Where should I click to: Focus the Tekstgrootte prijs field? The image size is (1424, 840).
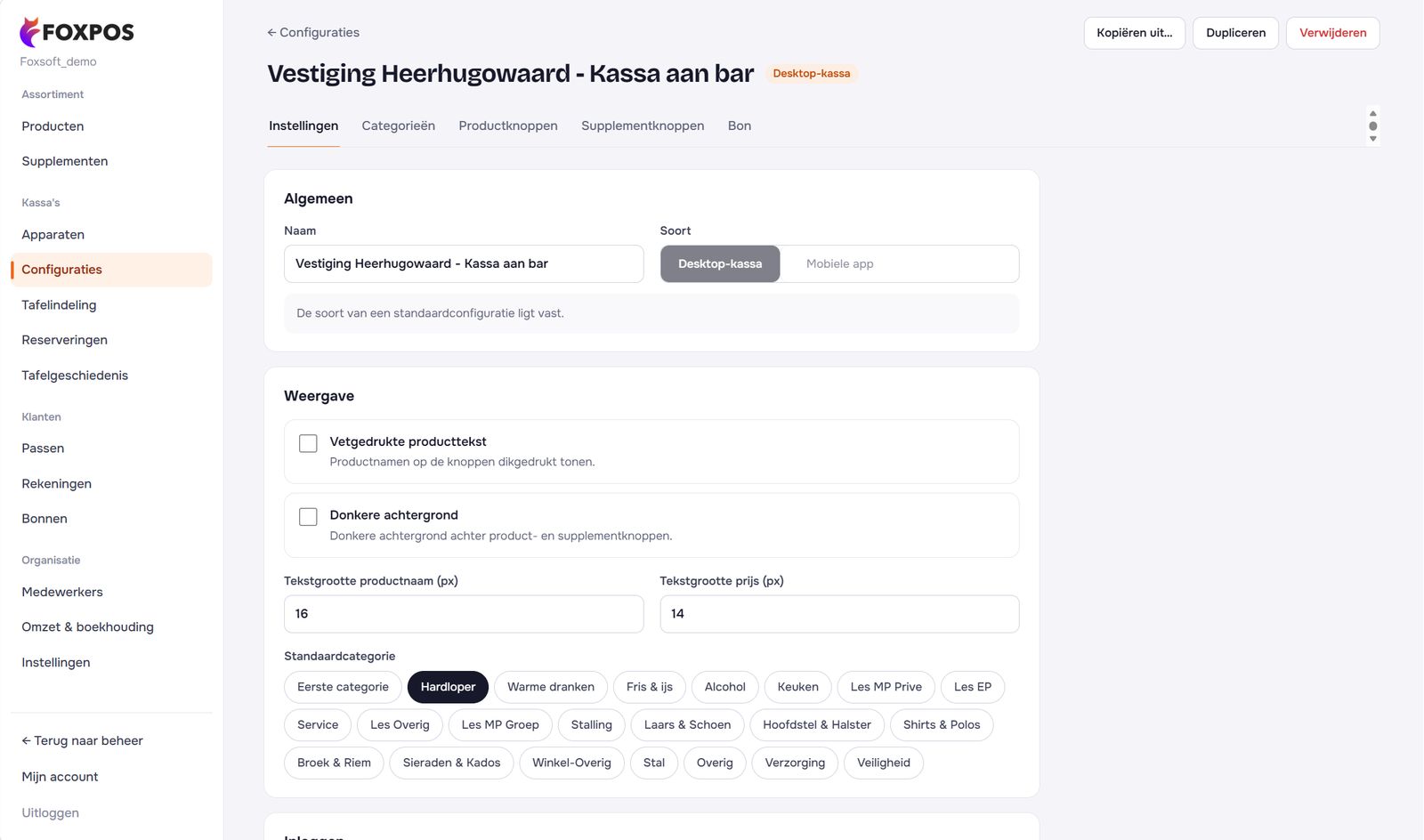[x=839, y=614]
